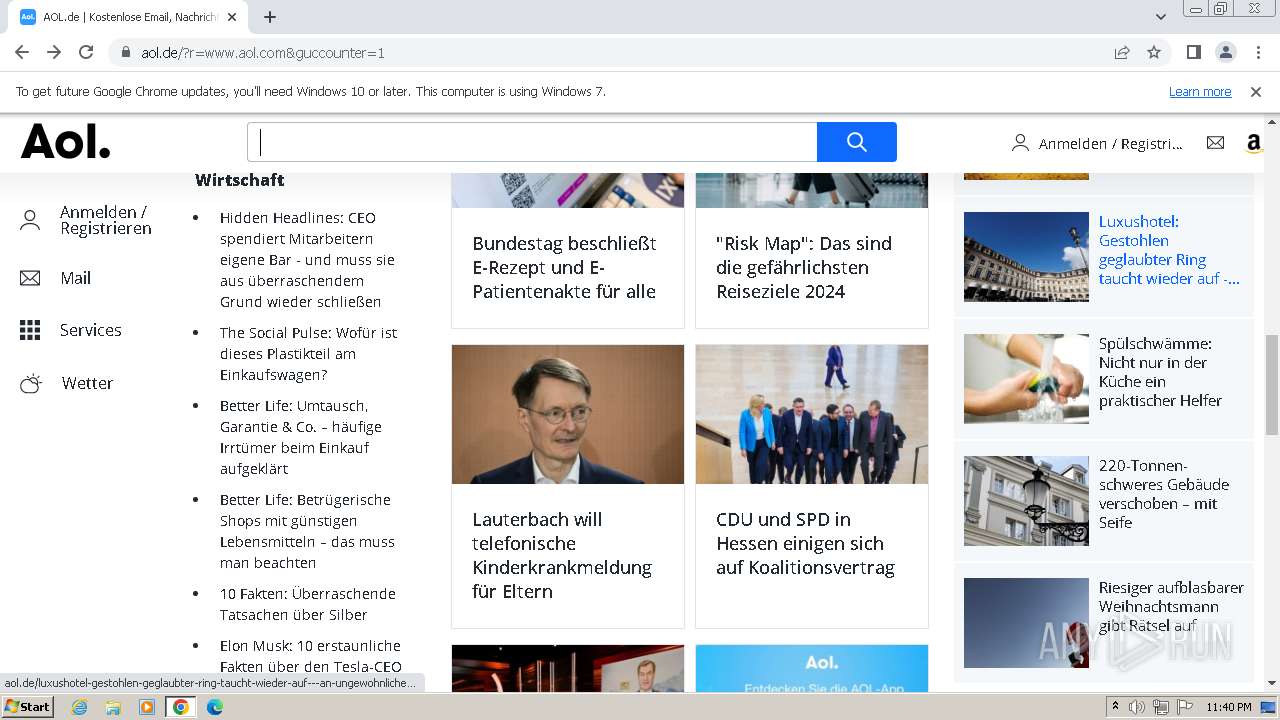Viewport: 1280px width, 720px height.
Task: Click CDU SPD group photo thumbnail
Action: click(x=812, y=414)
